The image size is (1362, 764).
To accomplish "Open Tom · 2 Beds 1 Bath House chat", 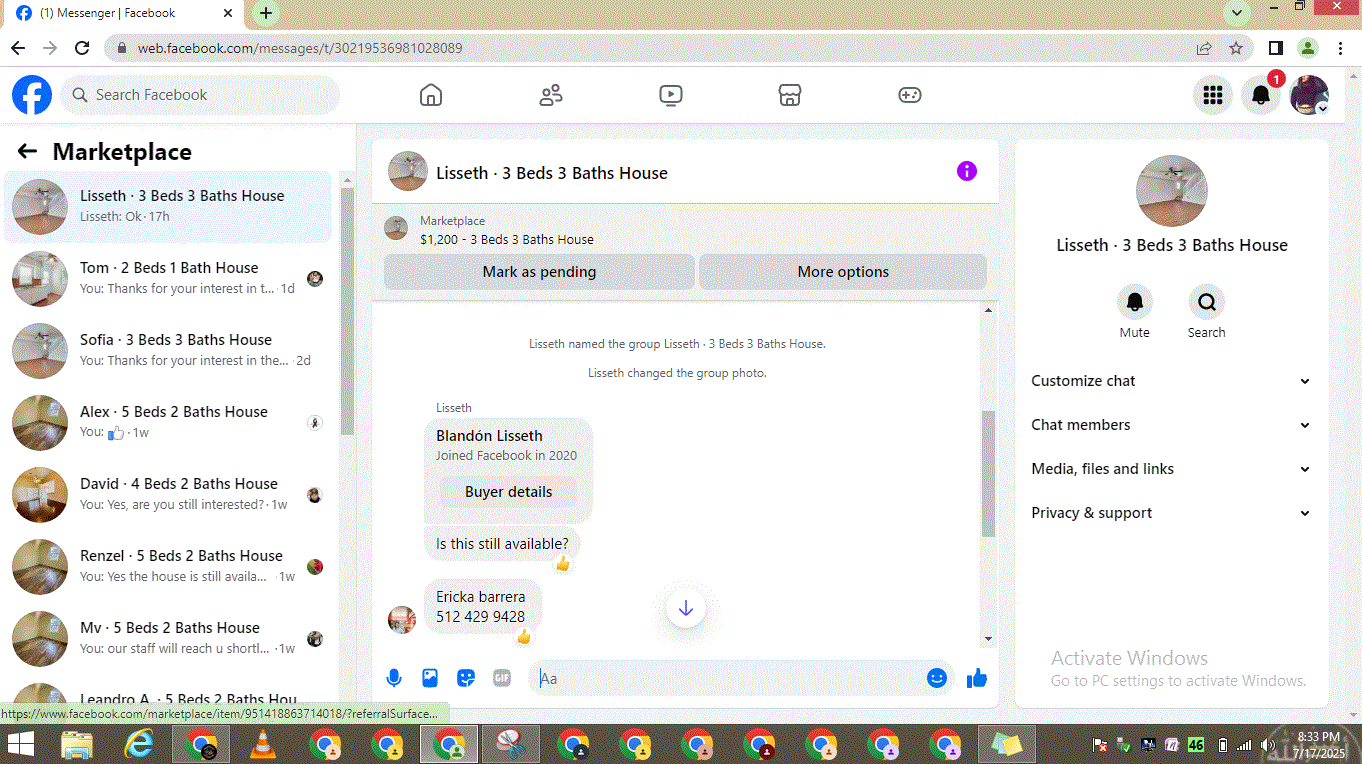I will pos(168,278).
